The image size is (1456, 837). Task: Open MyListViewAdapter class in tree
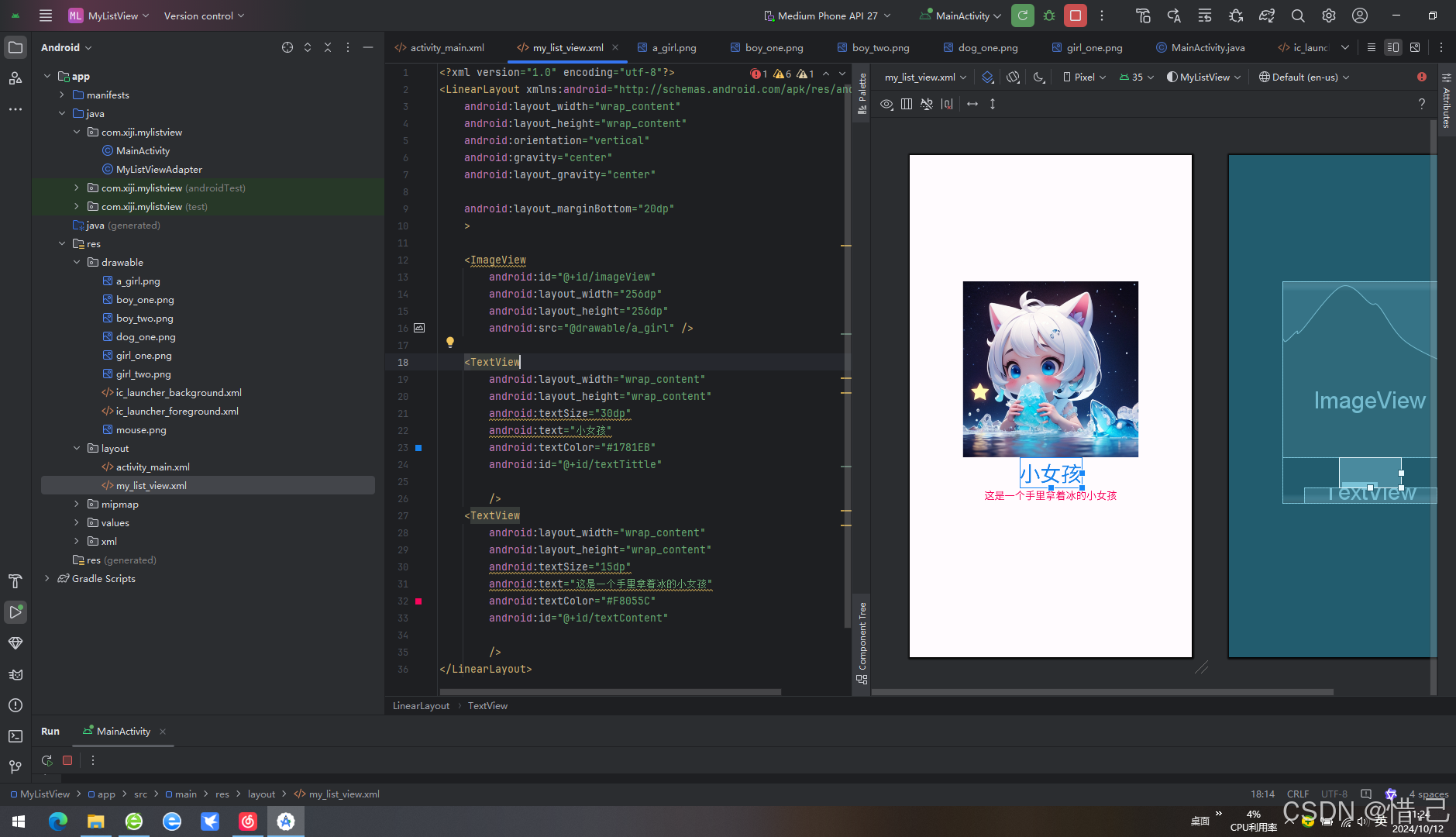159,169
